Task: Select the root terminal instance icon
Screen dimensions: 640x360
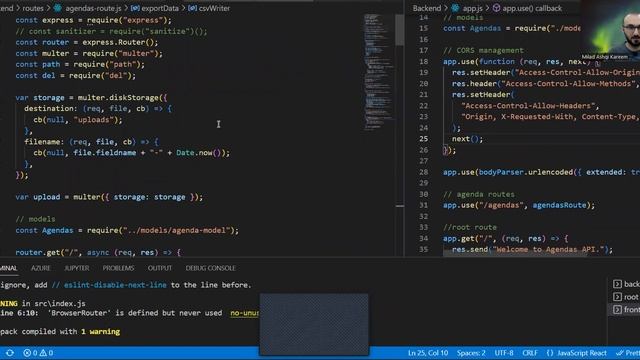Action: [x=617, y=297]
